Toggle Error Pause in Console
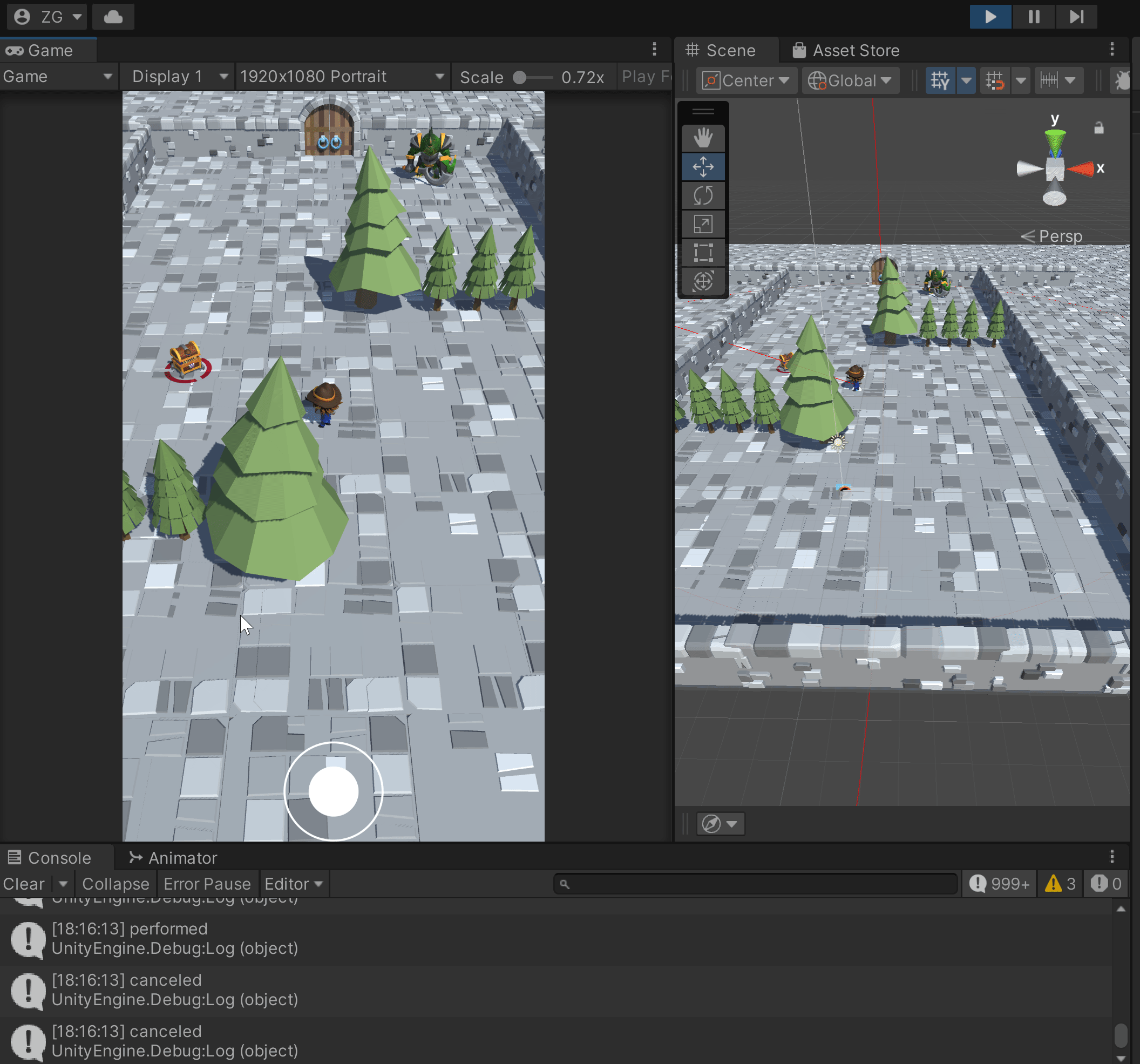 click(x=207, y=884)
